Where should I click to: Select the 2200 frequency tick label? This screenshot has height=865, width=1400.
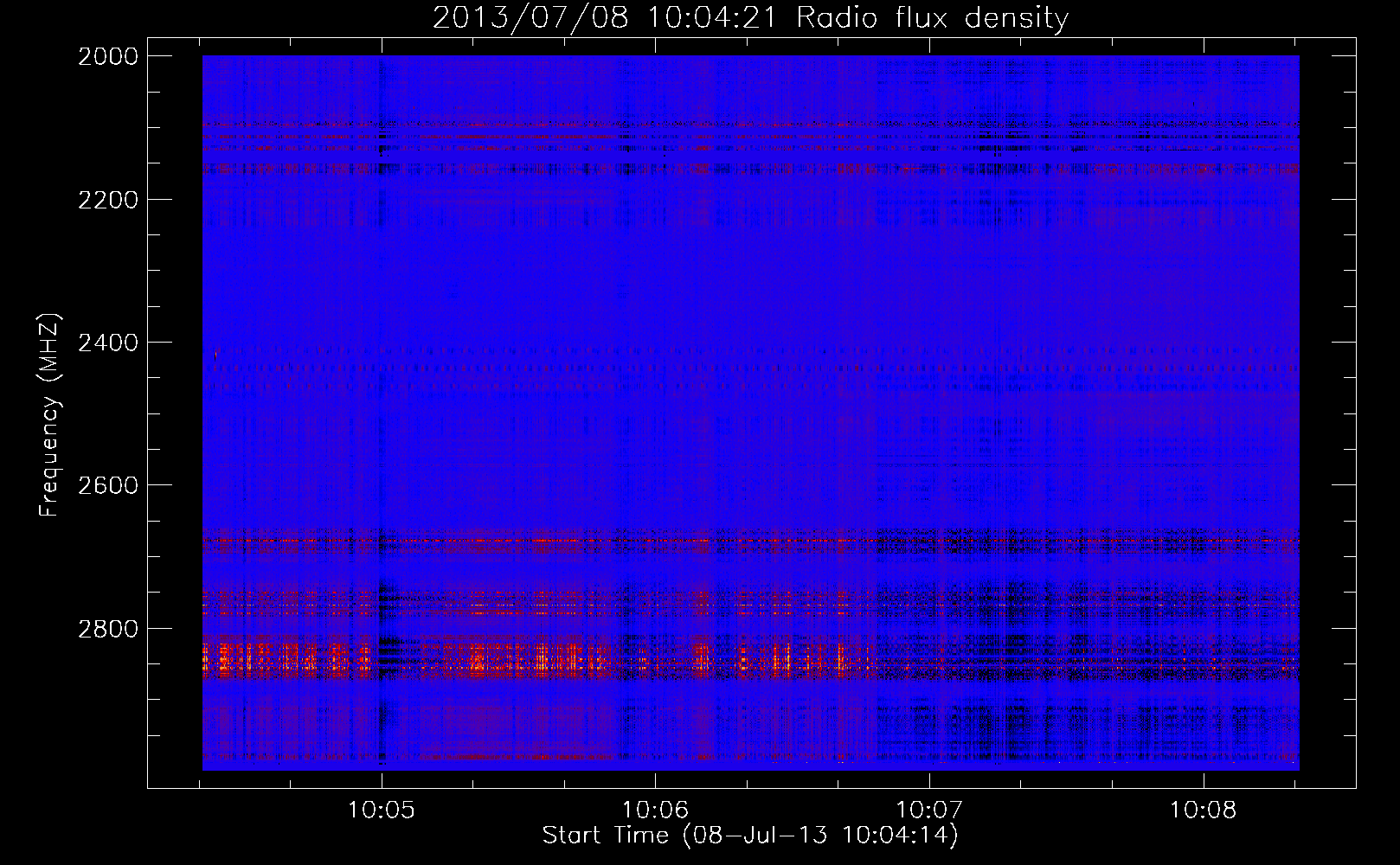point(107,200)
